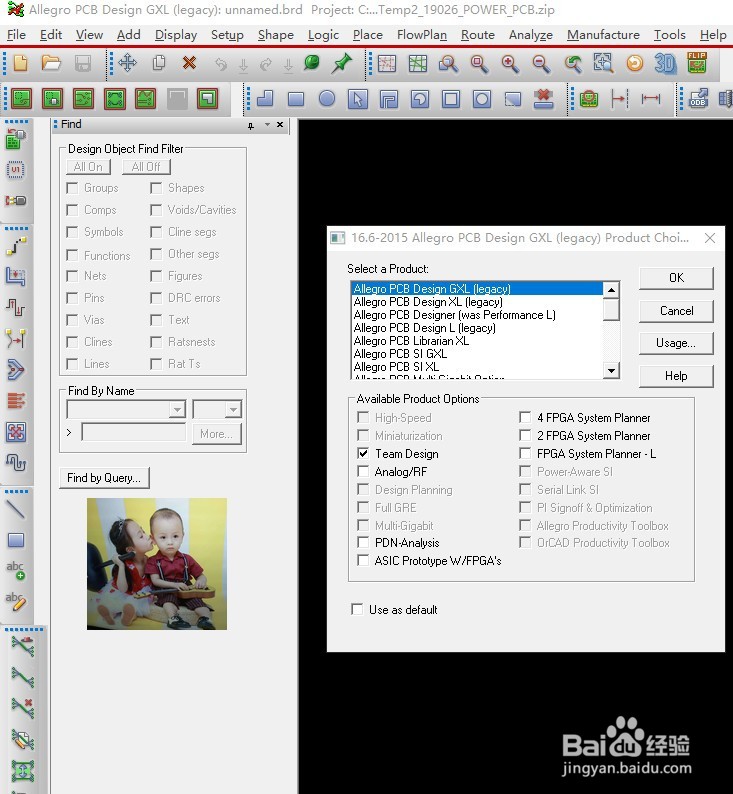Viewport: 733px width, 794px height.
Task: Open the FlowPlan menu
Action: click(x=422, y=35)
